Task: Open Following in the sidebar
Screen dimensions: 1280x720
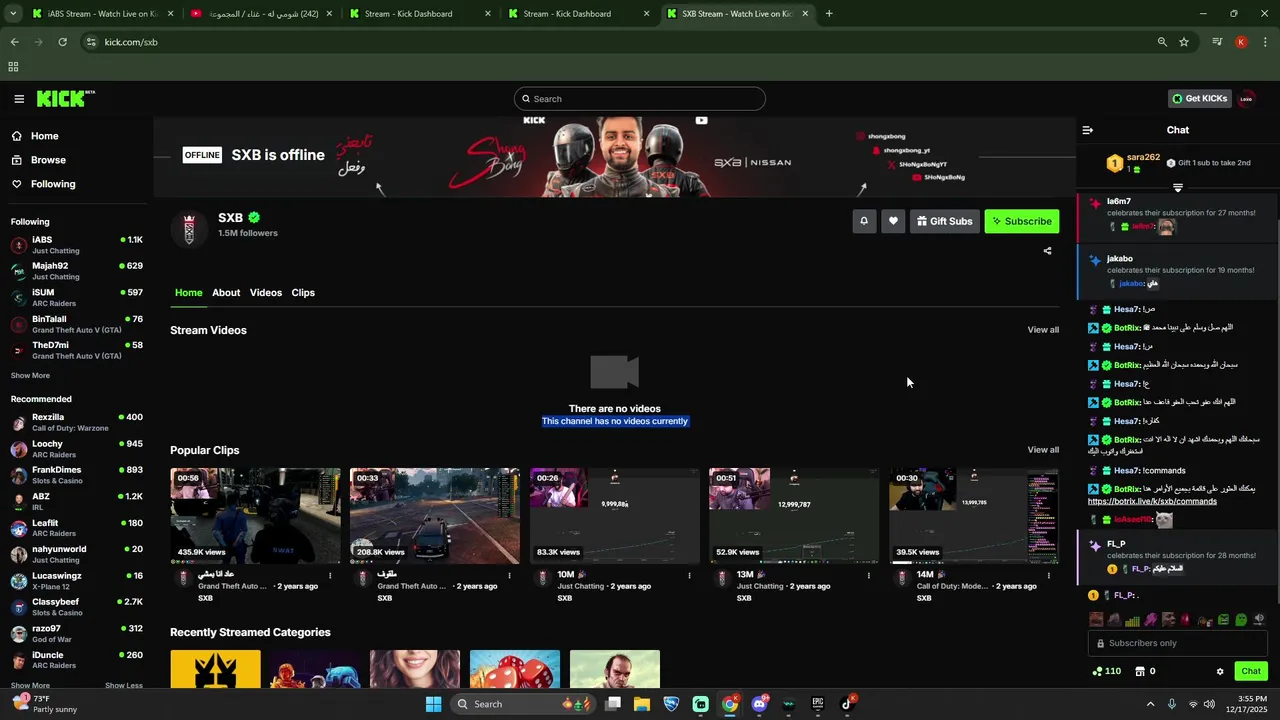Action: pyautogui.click(x=53, y=184)
